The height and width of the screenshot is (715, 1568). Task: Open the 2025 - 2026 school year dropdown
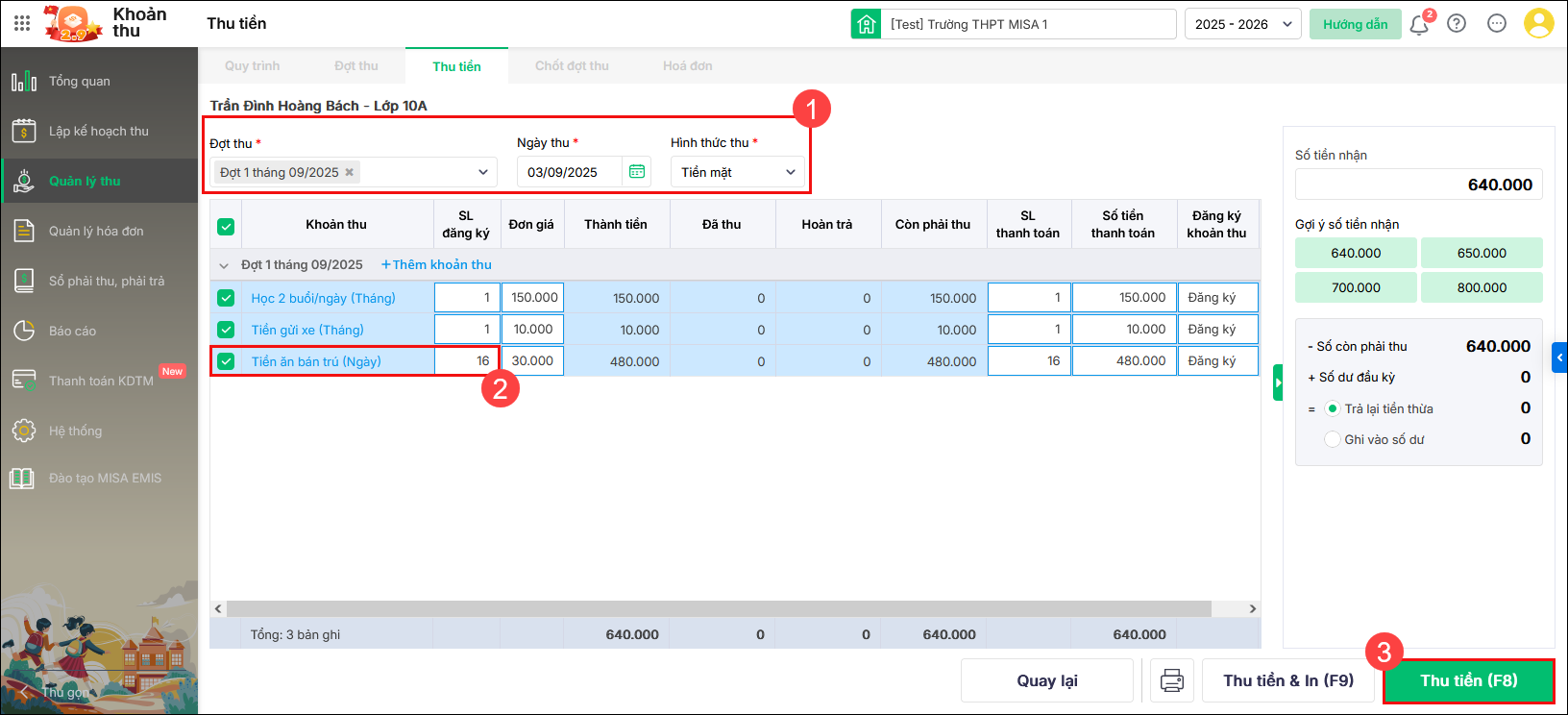1242,24
